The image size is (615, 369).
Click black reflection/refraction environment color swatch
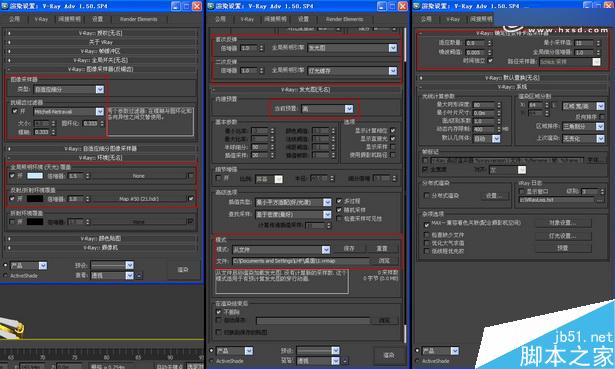[x=35, y=199]
